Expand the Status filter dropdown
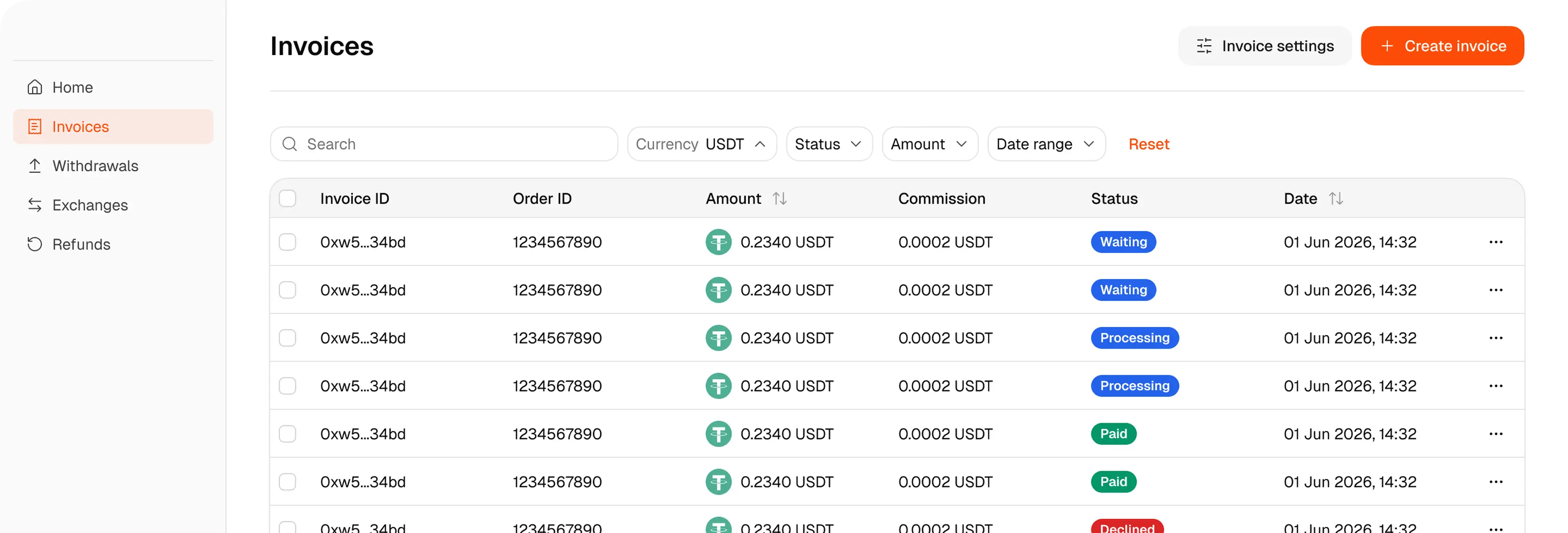1568x533 pixels. point(829,145)
